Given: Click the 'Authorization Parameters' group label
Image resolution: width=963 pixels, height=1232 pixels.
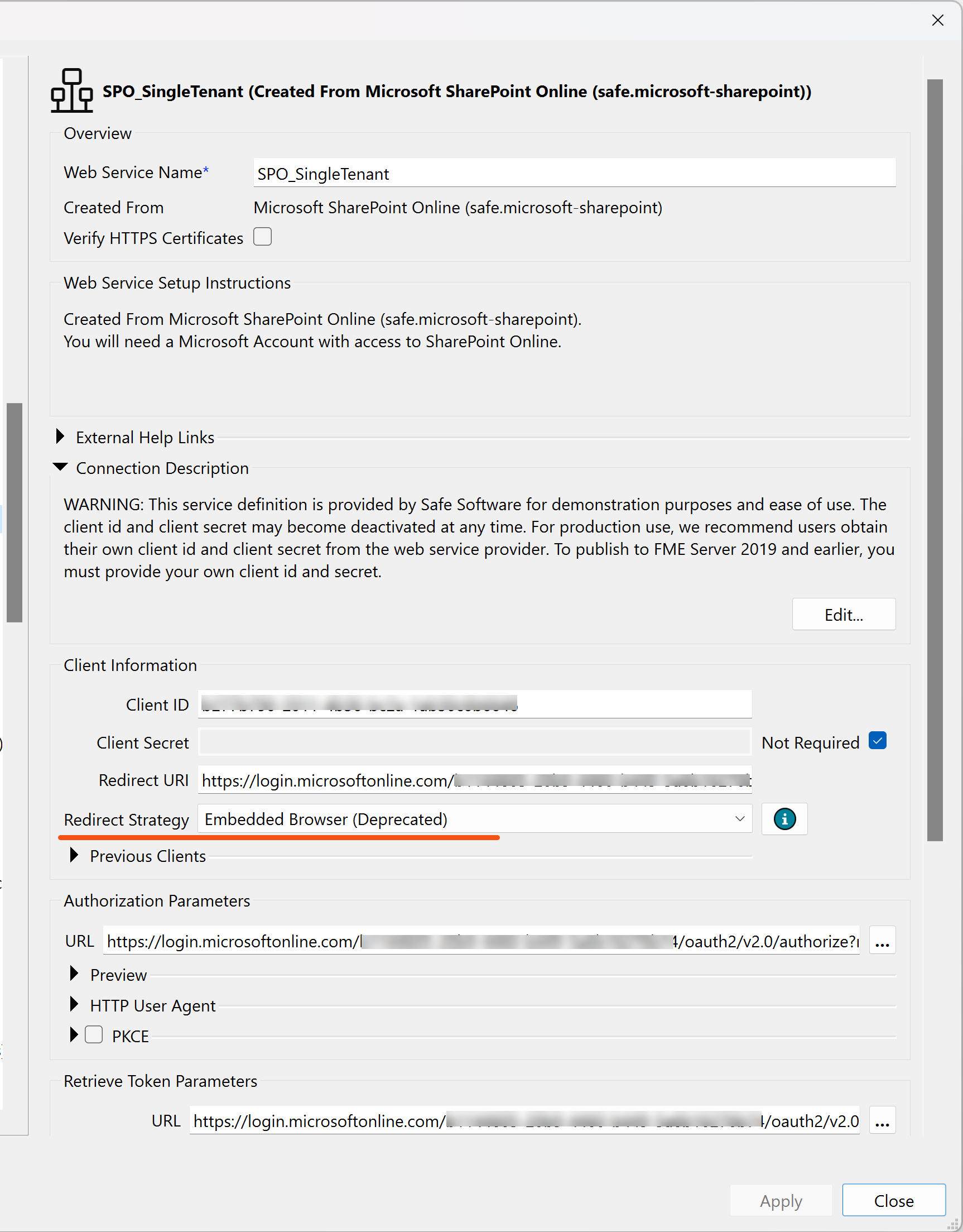Looking at the screenshot, I should click(x=157, y=901).
